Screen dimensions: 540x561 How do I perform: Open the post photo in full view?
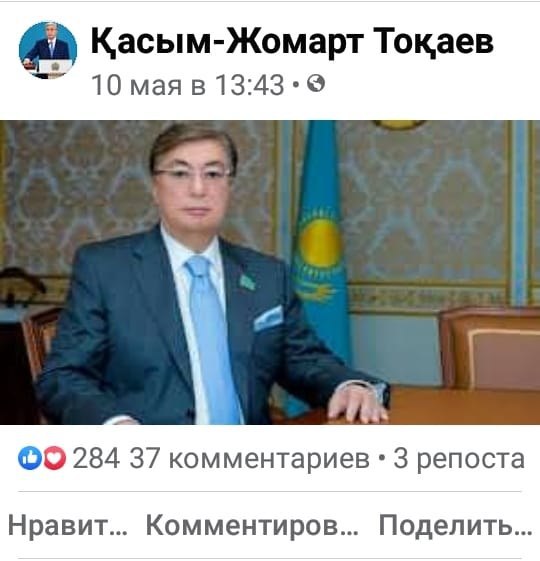coord(270,272)
